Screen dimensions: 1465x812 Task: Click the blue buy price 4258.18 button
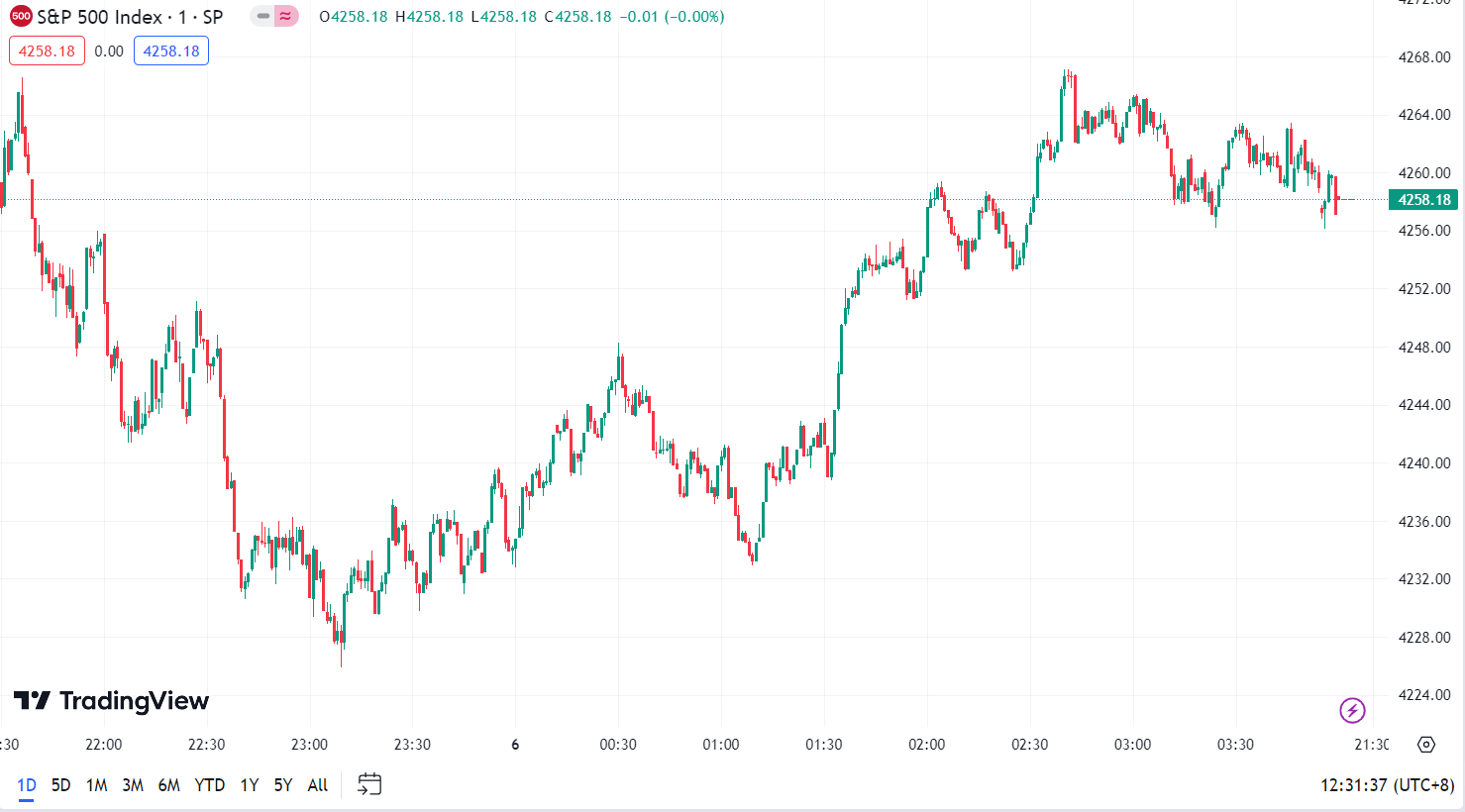point(171,51)
